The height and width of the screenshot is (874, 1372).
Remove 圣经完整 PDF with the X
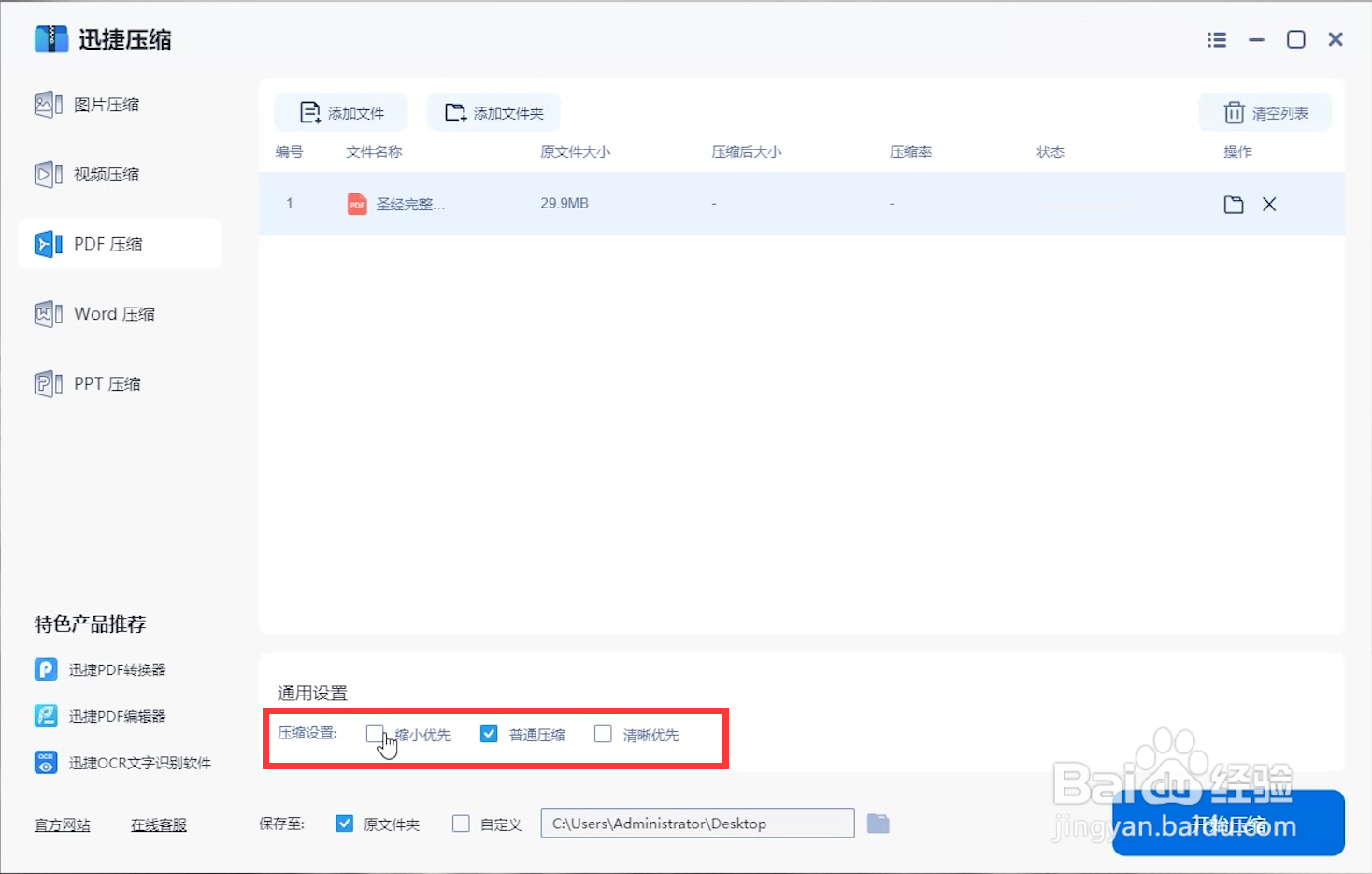(x=1268, y=204)
